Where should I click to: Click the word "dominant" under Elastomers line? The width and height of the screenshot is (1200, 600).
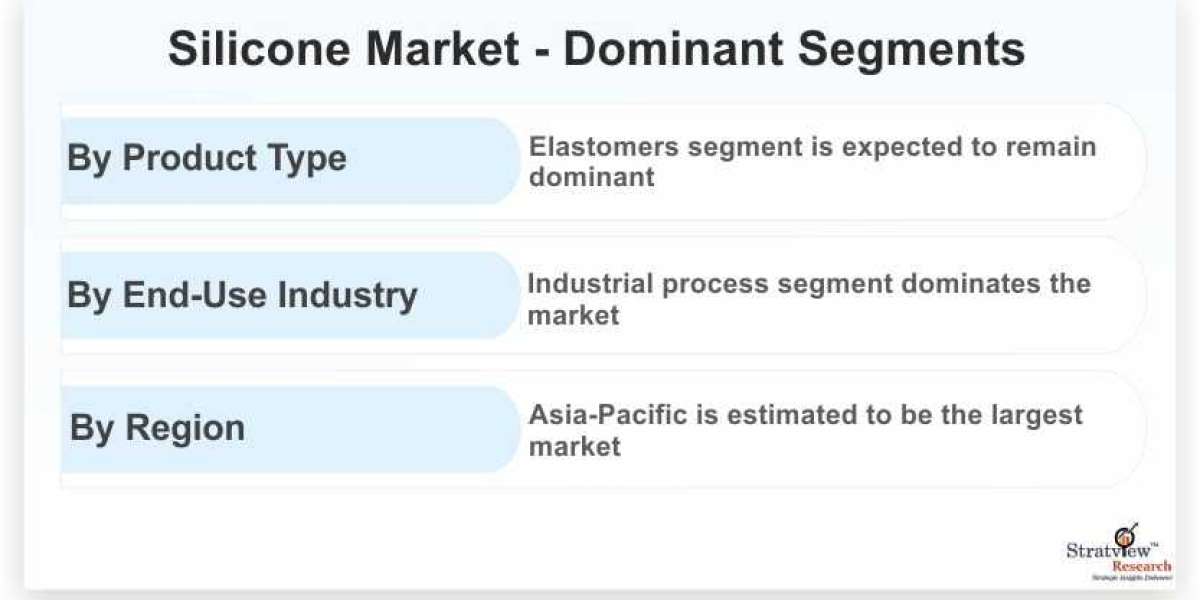click(592, 177)
